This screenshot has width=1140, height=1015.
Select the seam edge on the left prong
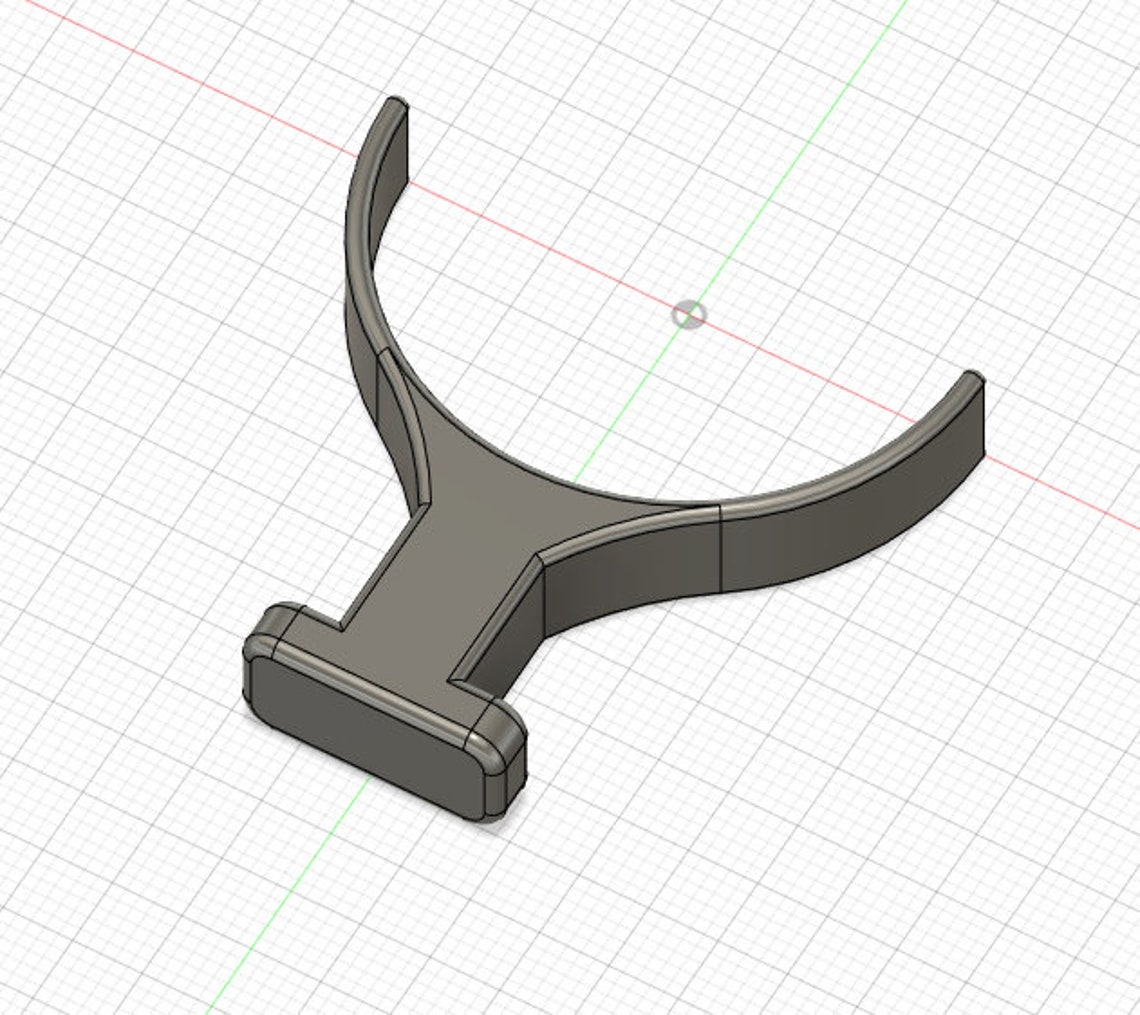382,370
